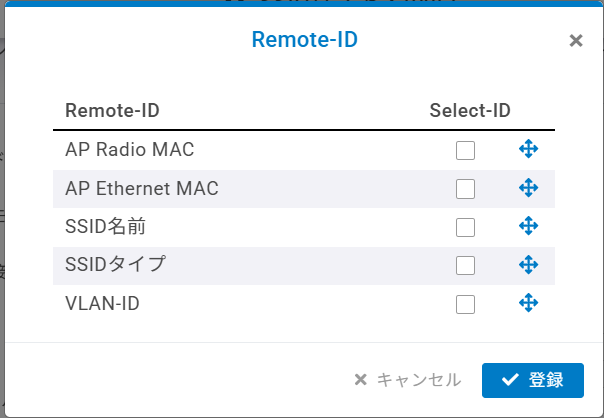Click the move handle for AP Radio MAC
This screenshot has width=604, height=418.
tap(529, 150)
